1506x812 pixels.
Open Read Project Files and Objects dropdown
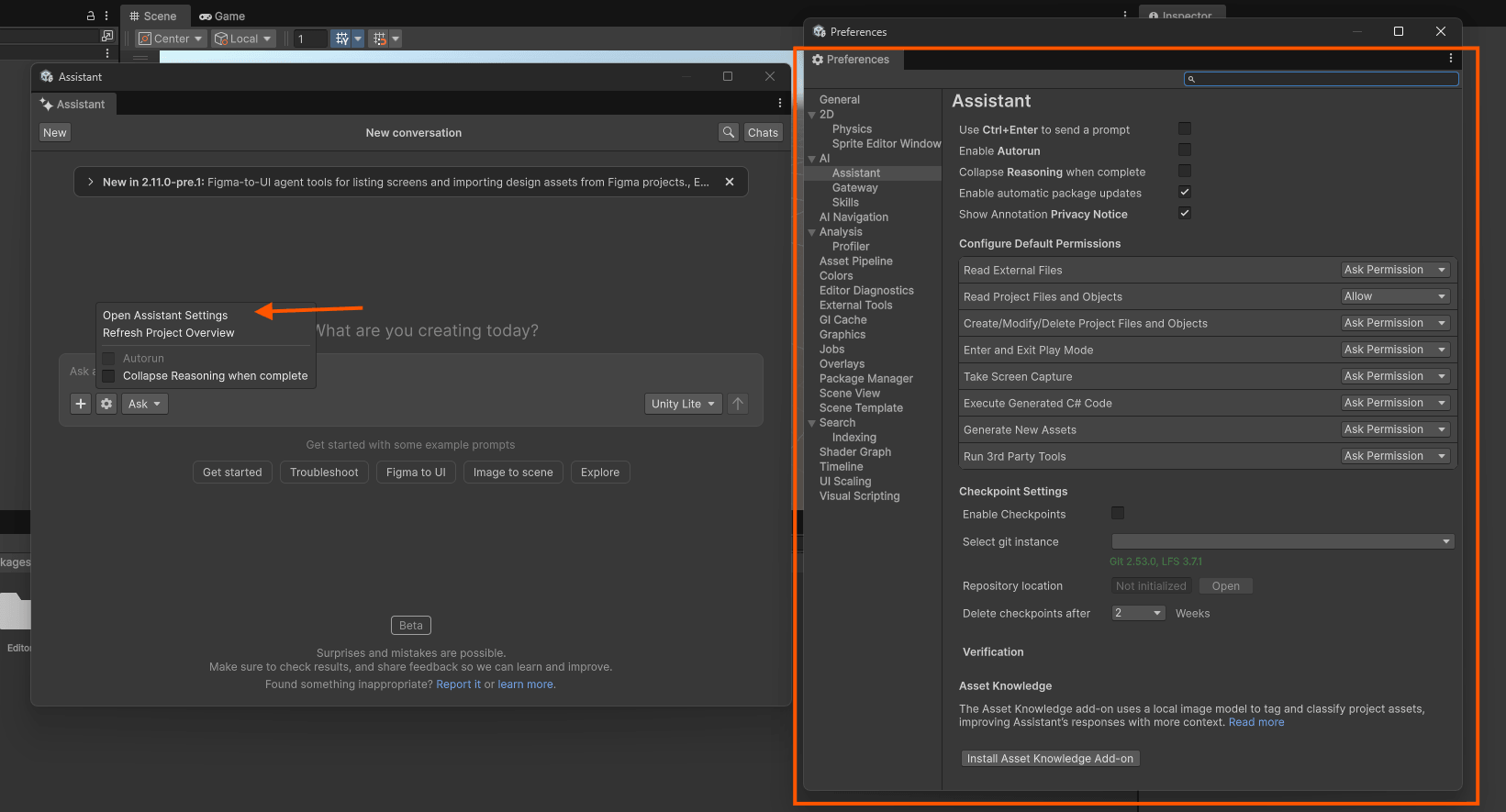click(x=1395, y=296)
